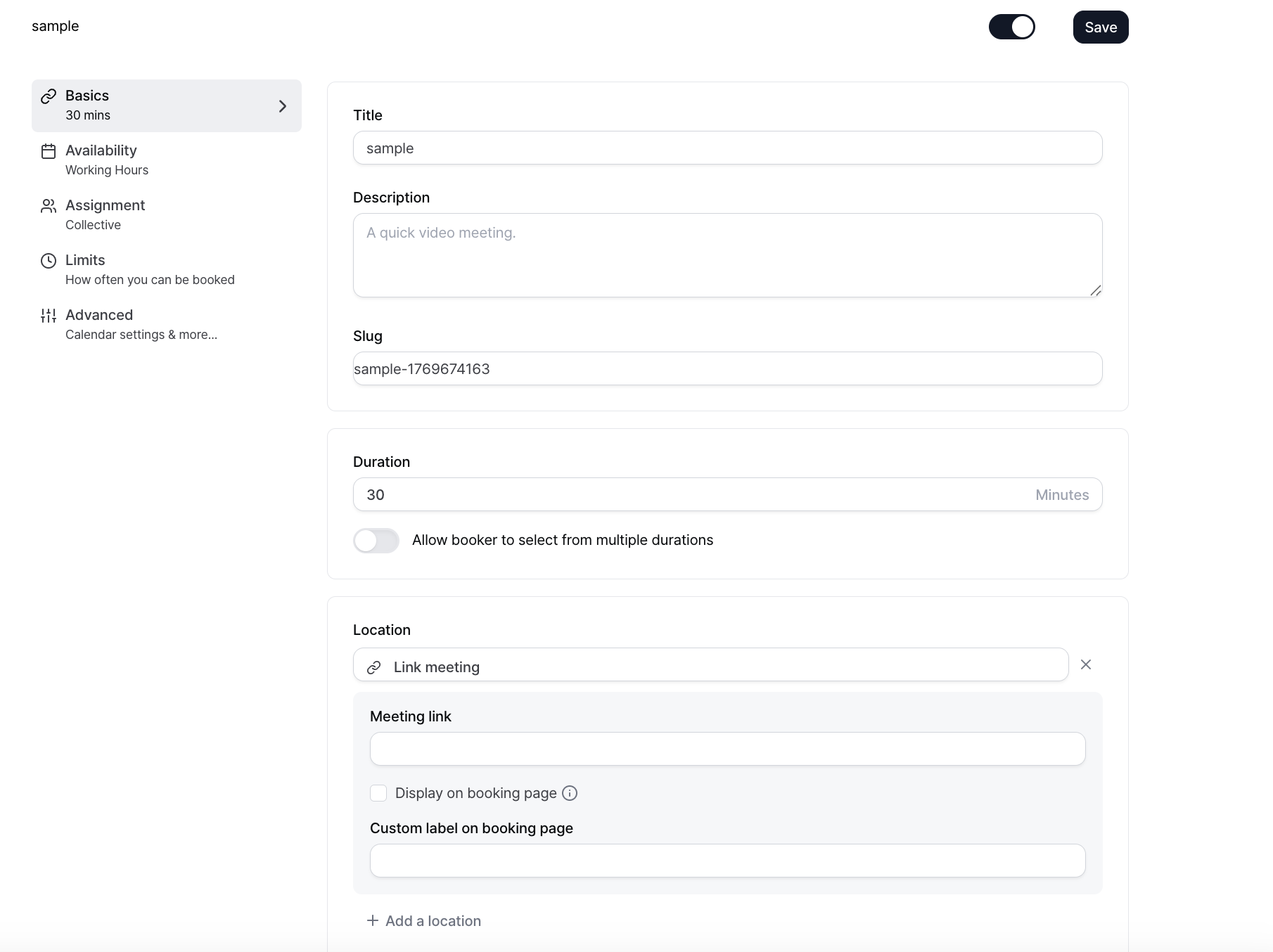Click the Slug input field
The image size is (1273, 952).
point(727,368)
